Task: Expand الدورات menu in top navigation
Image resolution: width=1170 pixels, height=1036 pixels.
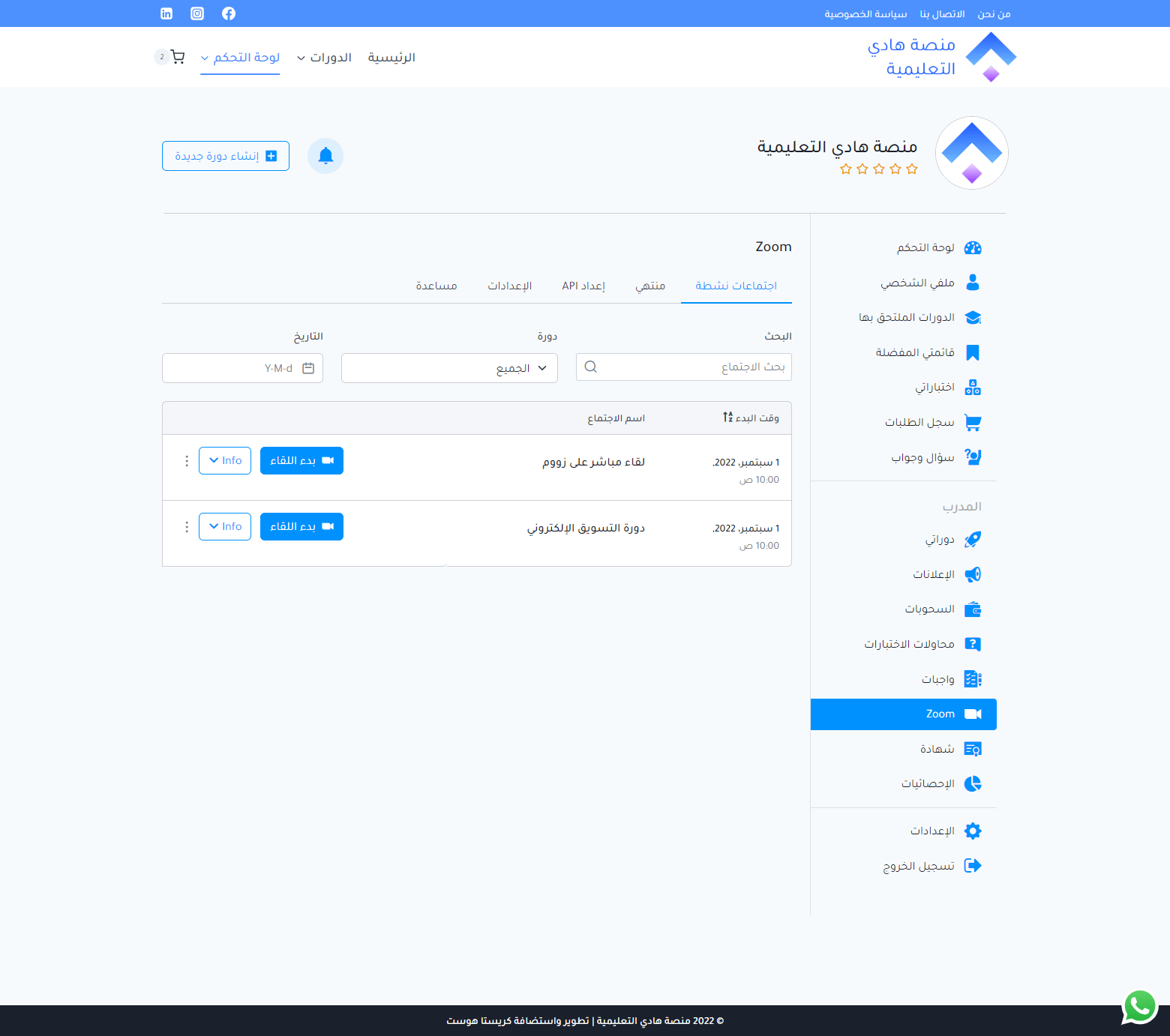Action: (324, 58)
